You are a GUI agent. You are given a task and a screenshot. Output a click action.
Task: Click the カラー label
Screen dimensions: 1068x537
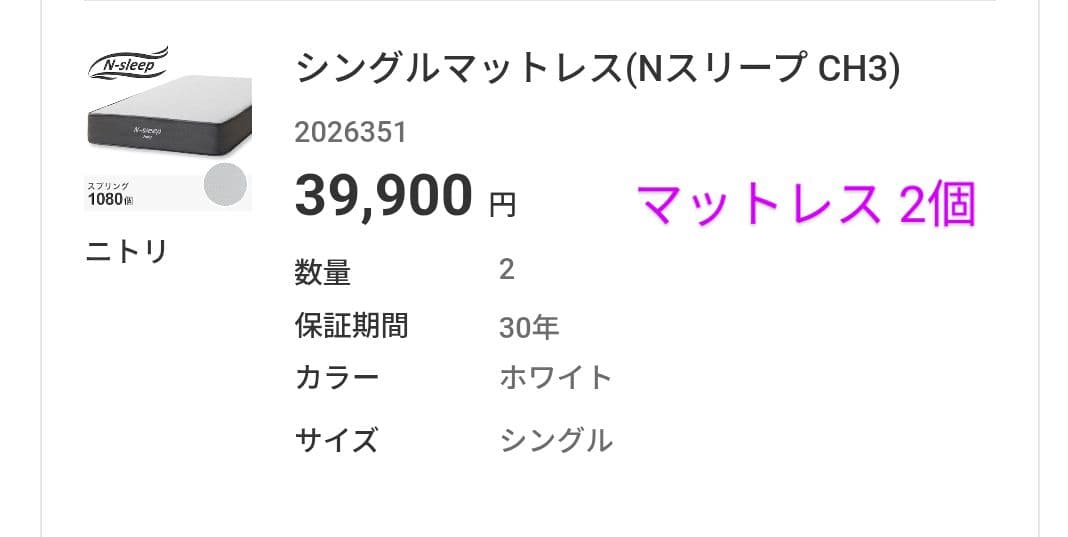pyautogui.click(x=337, y=378)
